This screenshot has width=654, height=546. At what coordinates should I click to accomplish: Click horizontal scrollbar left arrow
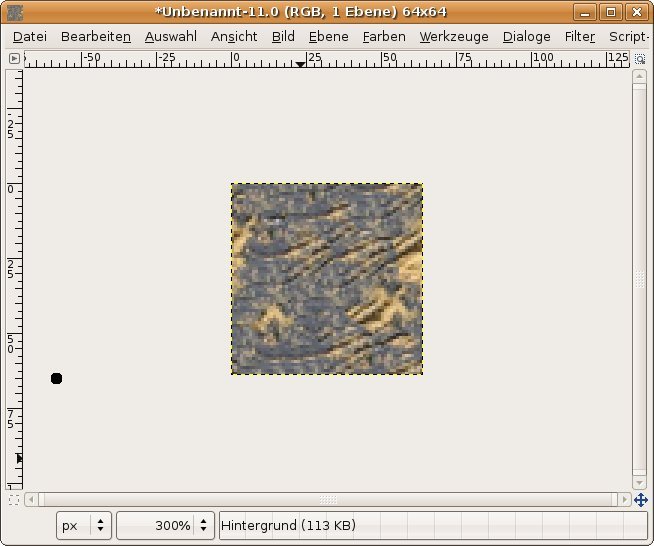(31, 499)
